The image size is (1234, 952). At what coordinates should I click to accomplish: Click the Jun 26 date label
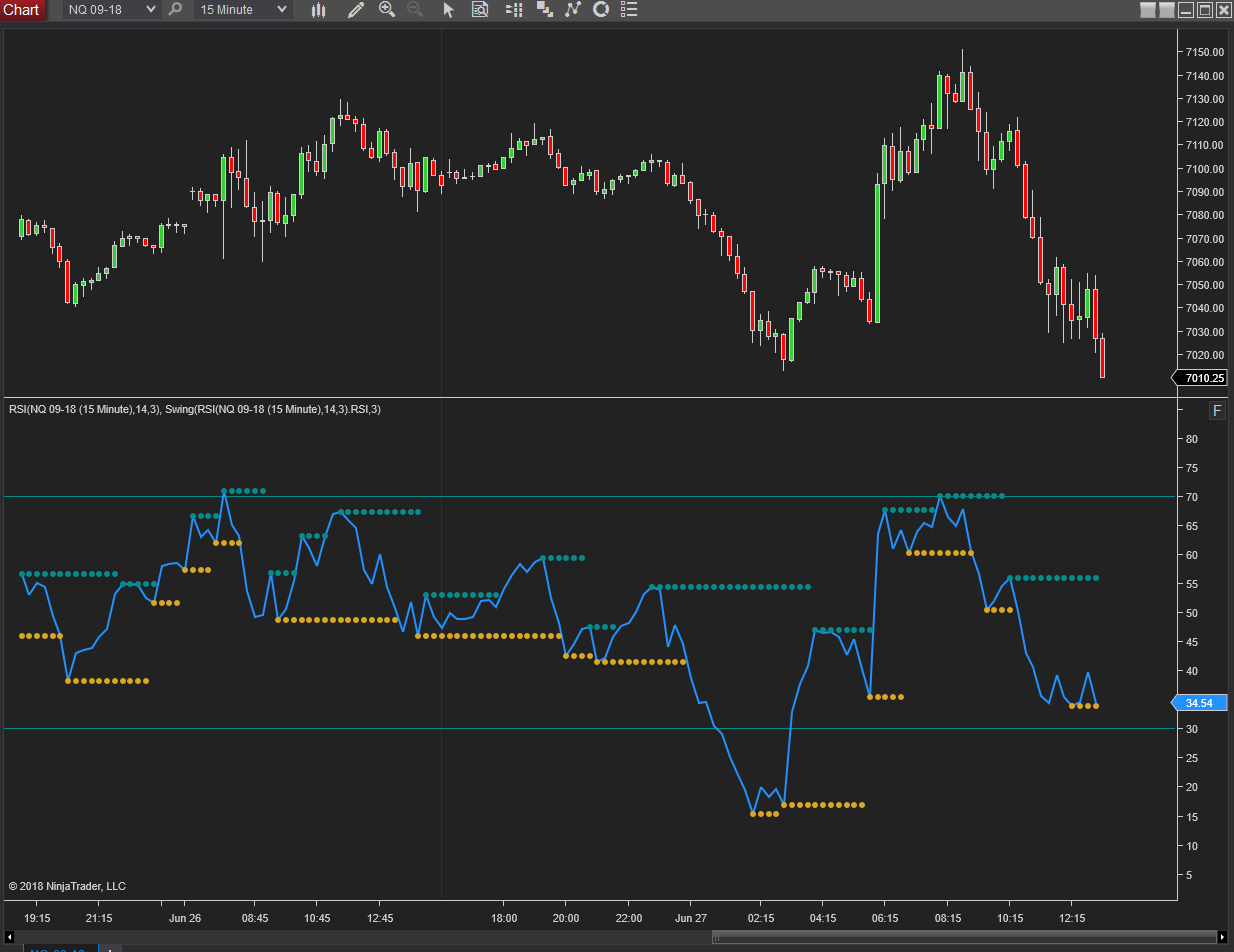185,917
